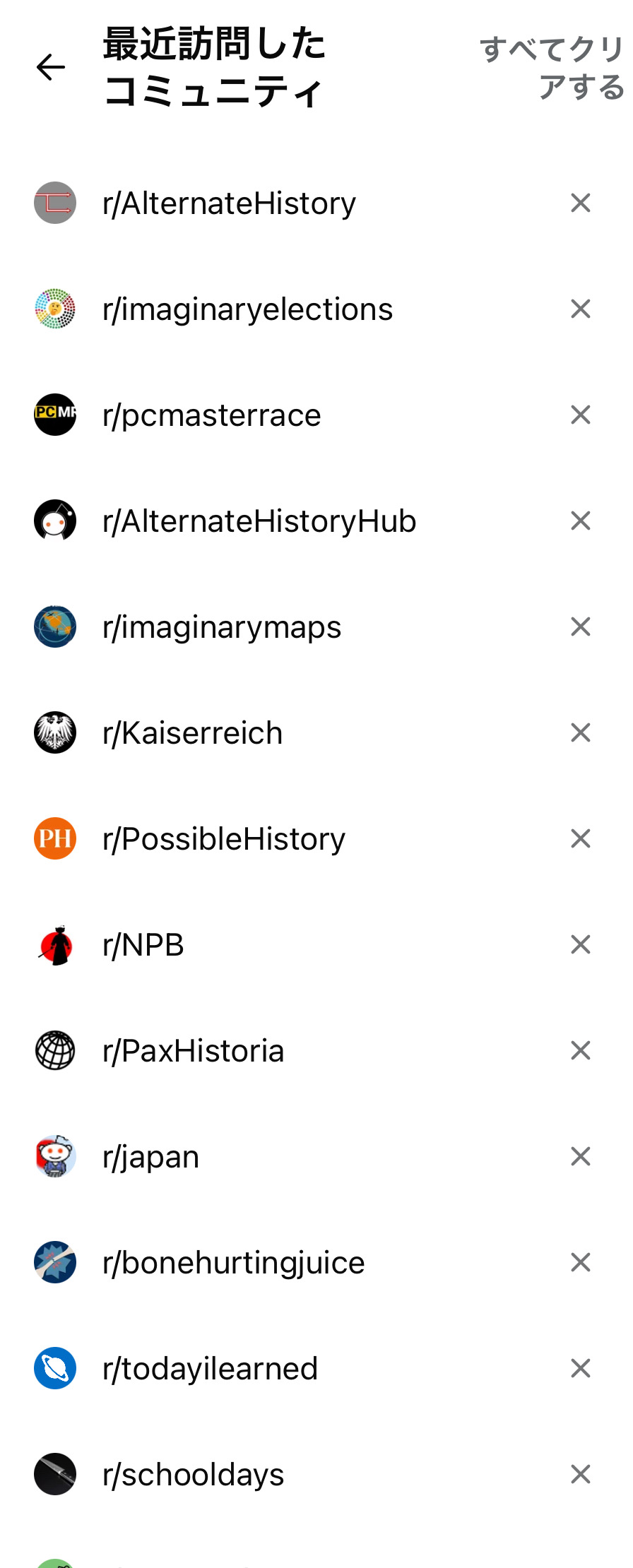Remove r/AlternateHistory from recent list
Viewport: 633px width, 1568px height.
tap(581, 203)
